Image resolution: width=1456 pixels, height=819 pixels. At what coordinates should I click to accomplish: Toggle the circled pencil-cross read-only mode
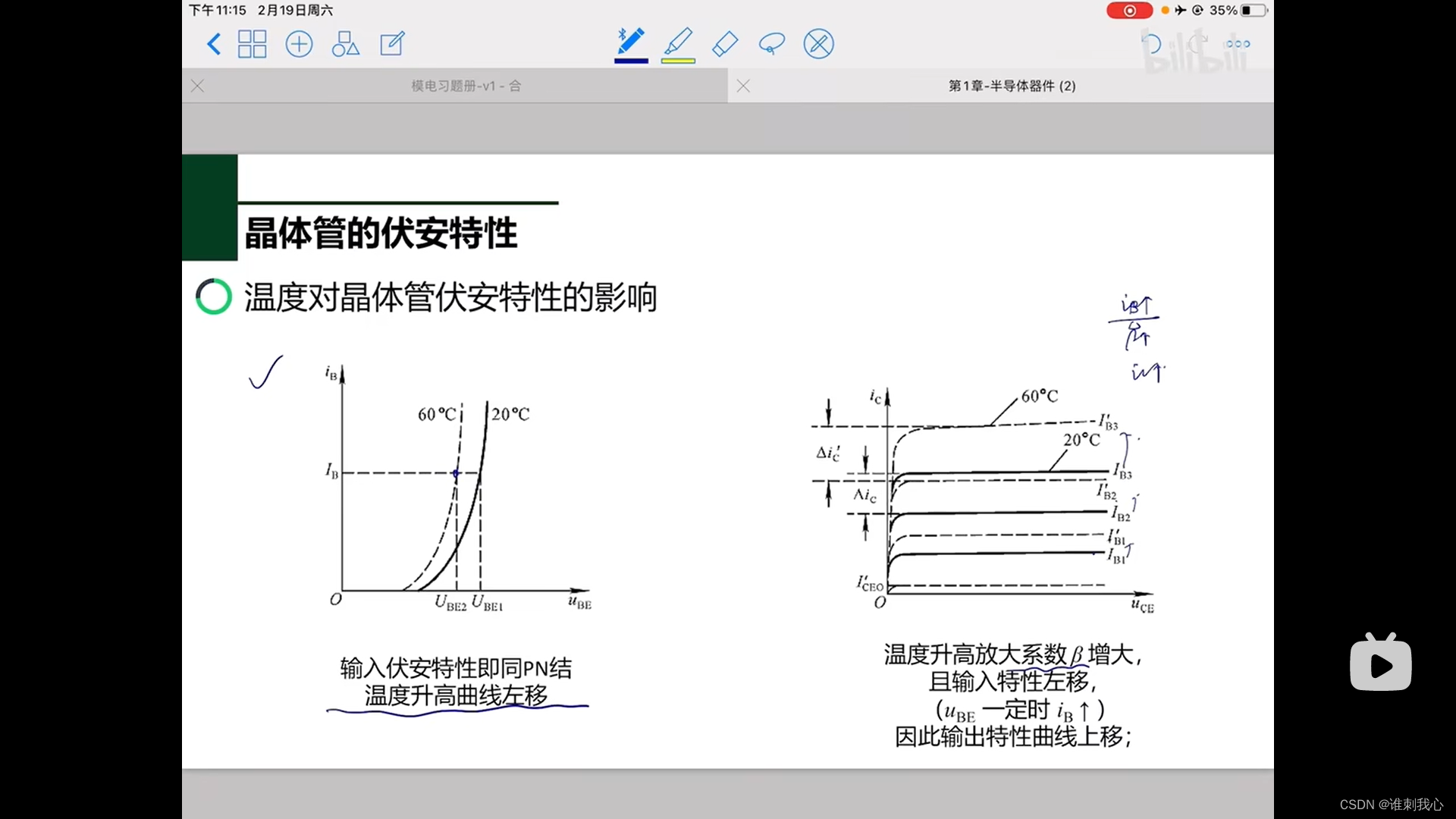(x=818, y=44)
